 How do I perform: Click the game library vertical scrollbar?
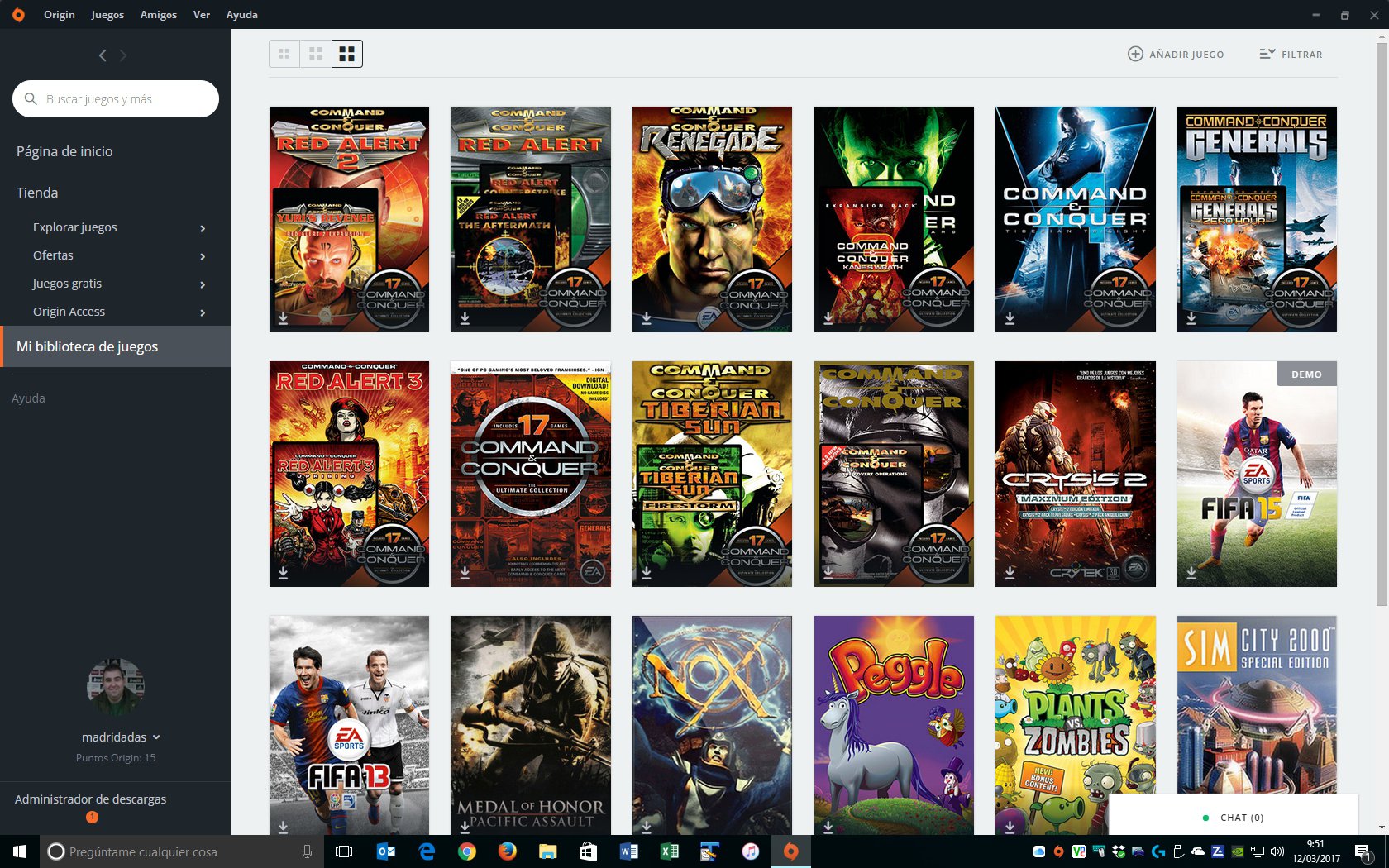click(1382, 322)
